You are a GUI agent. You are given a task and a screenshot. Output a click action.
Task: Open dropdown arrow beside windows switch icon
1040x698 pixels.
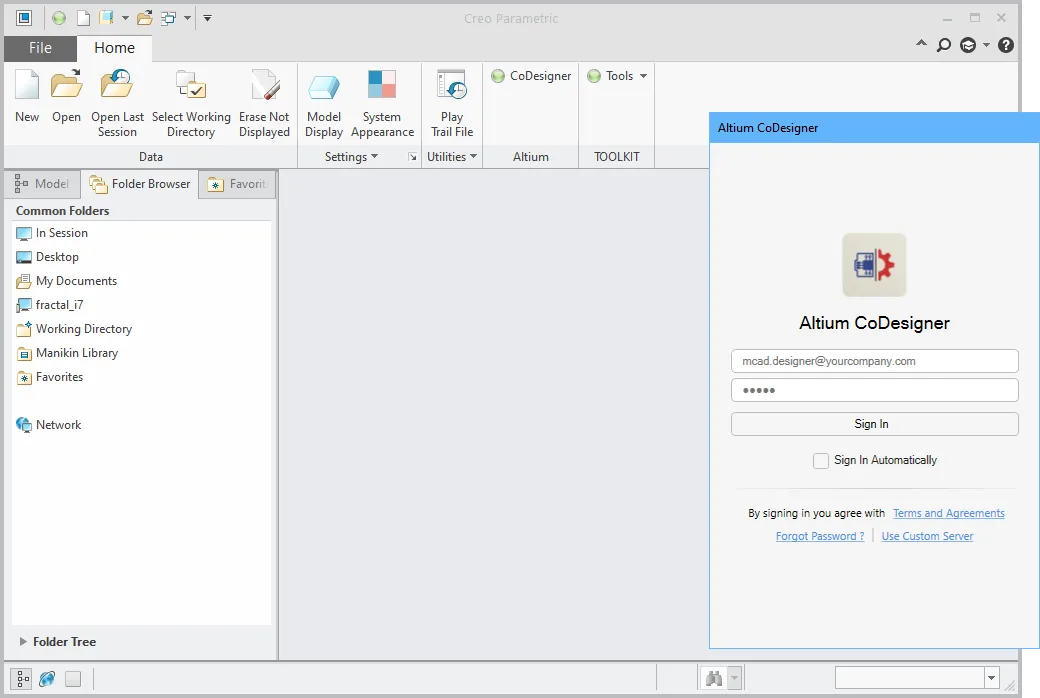pos(187,18)
